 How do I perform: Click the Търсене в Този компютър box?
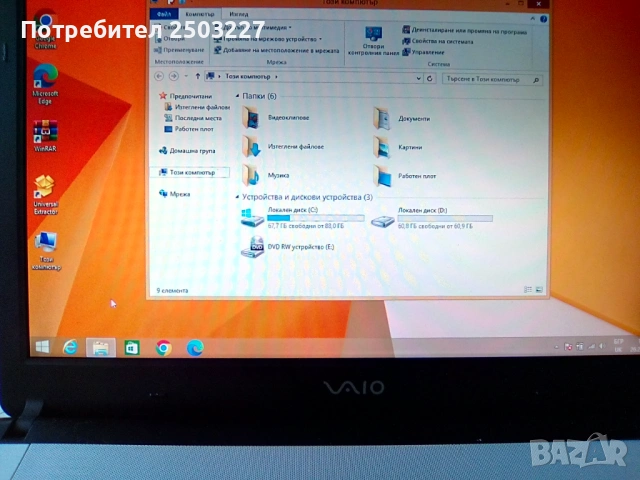pos(493,79)
